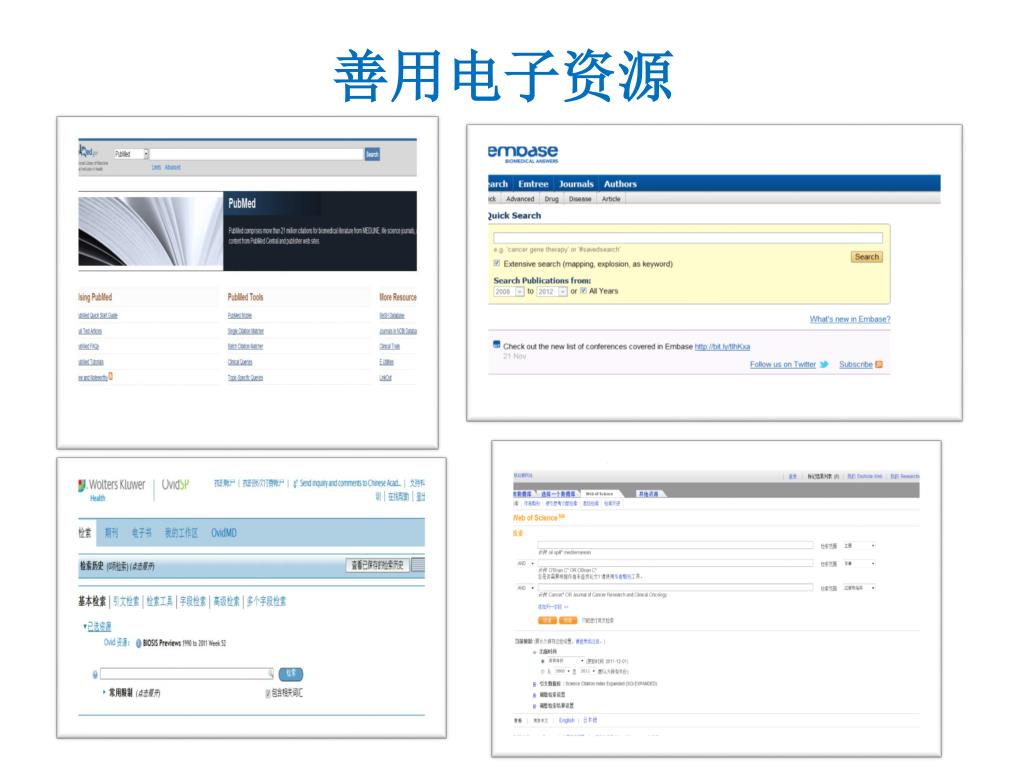The height and width of the screenshot is (768, 1024).
Task: Open the PubMed Mobile link
Action: coord(240,315)
